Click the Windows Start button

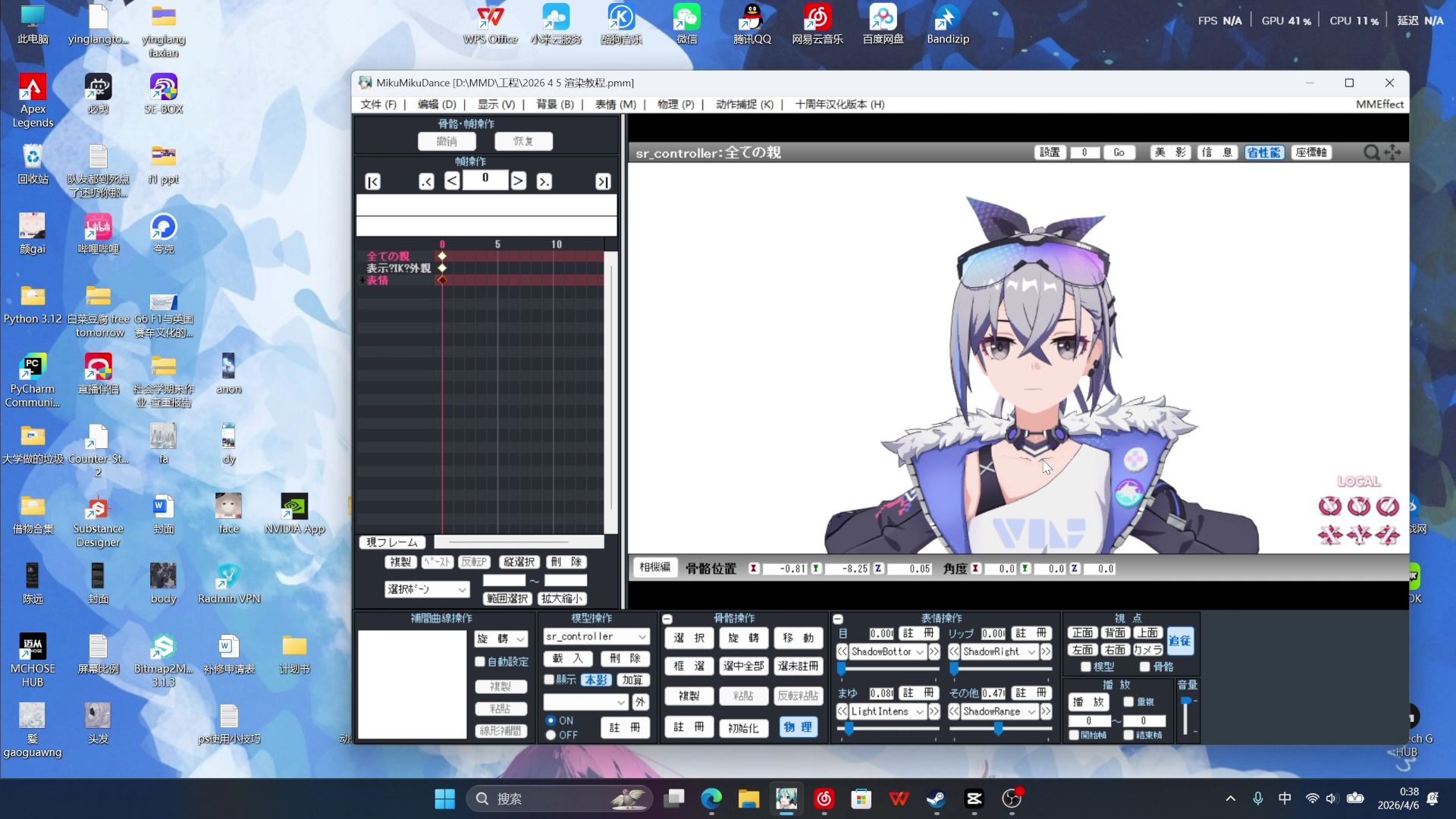pos(444,799)
